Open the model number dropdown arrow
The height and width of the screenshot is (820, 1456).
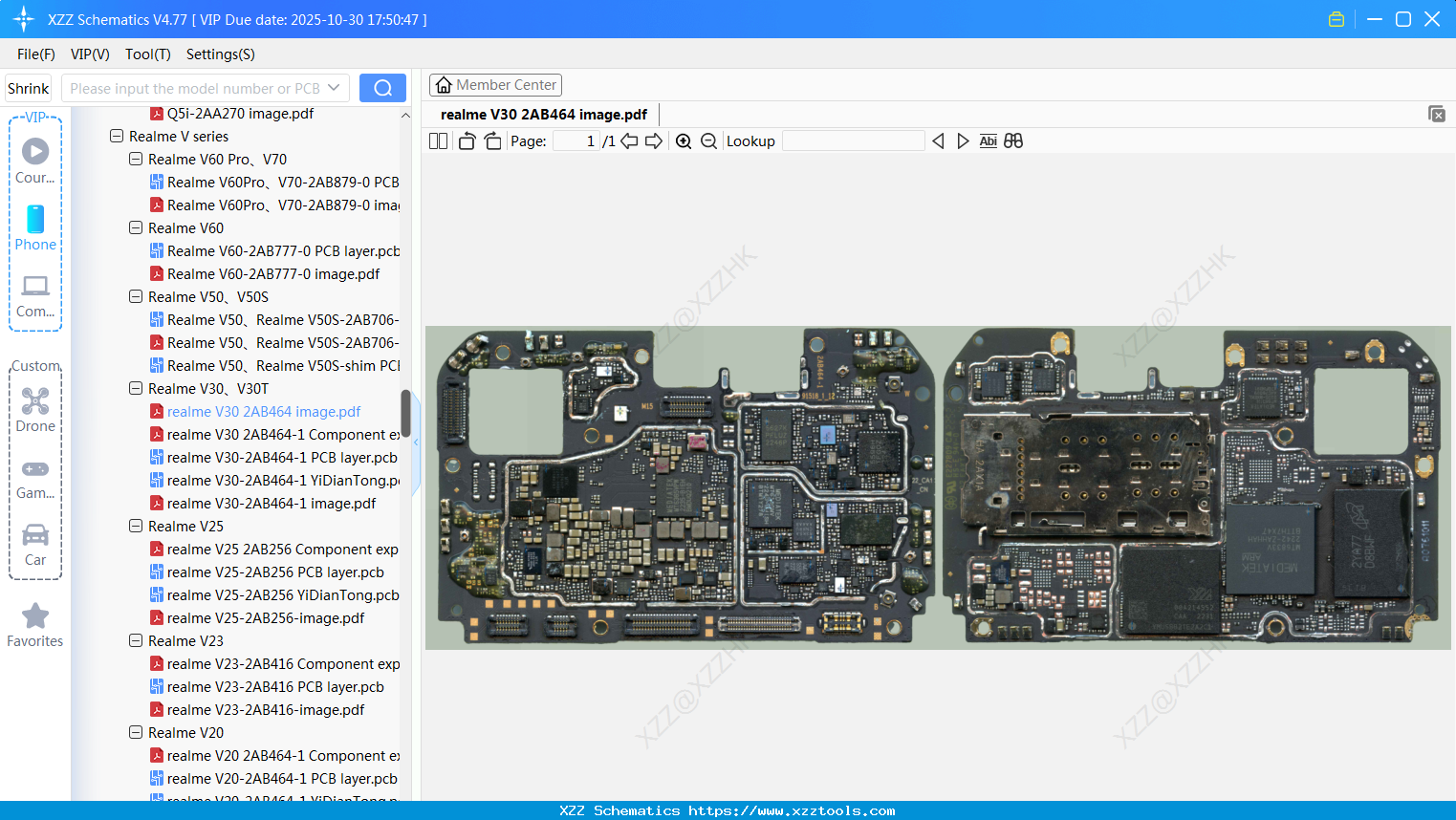334,88
